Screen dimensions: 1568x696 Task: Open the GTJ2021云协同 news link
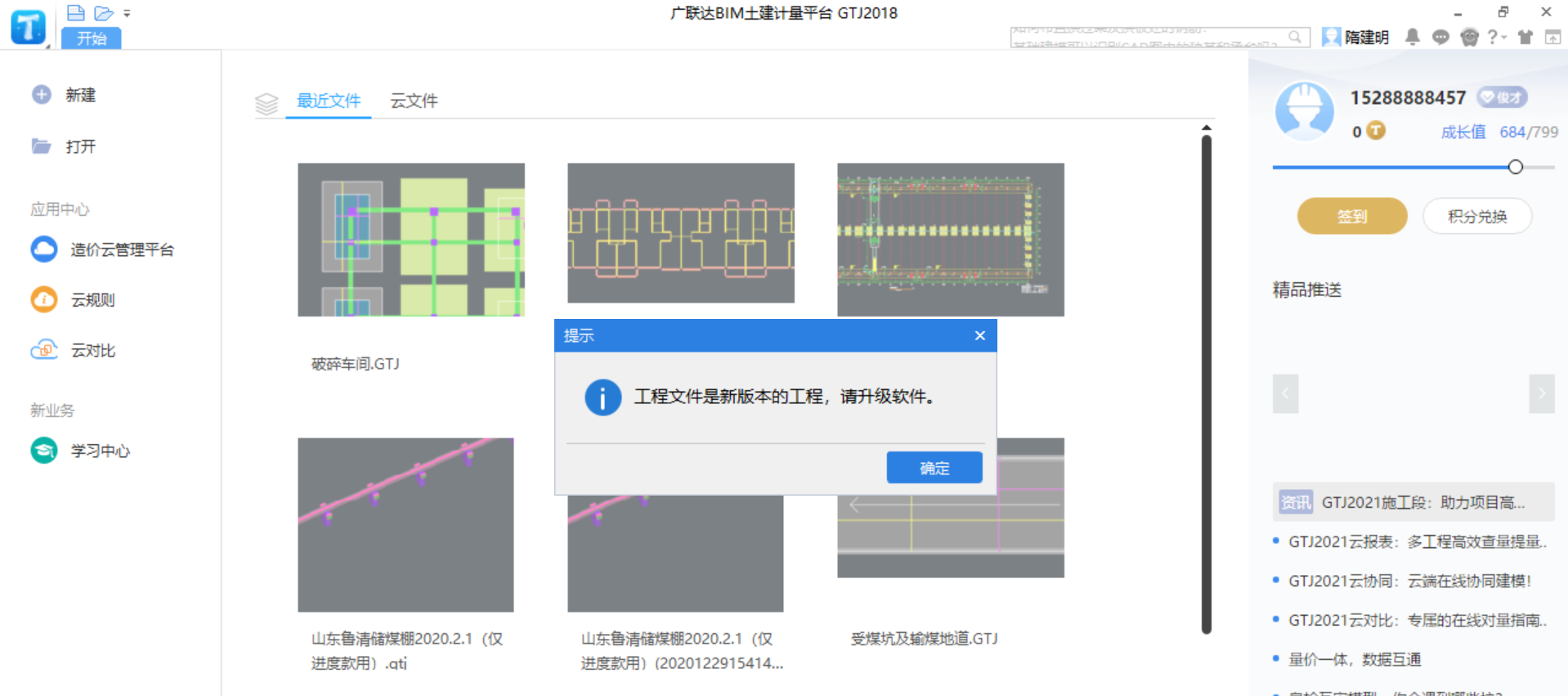pos(1409,581)
